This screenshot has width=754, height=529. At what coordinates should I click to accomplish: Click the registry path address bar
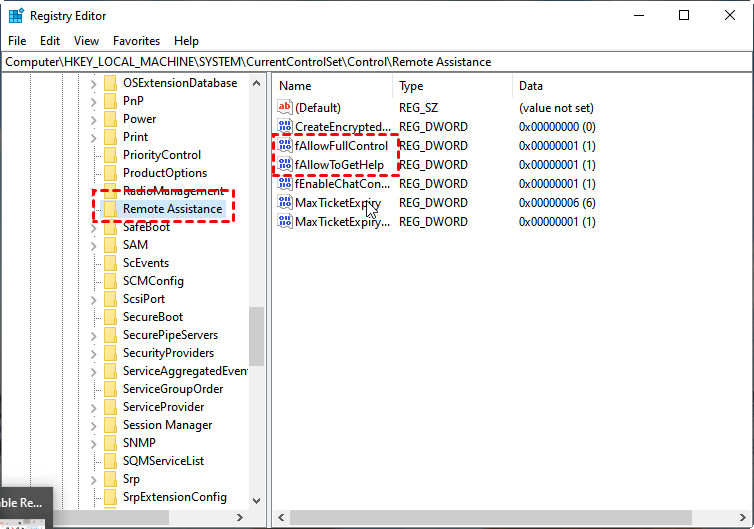(377, 62)
